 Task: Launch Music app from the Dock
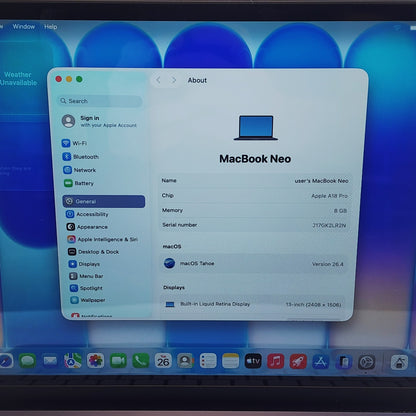click(x=275, y=361)
